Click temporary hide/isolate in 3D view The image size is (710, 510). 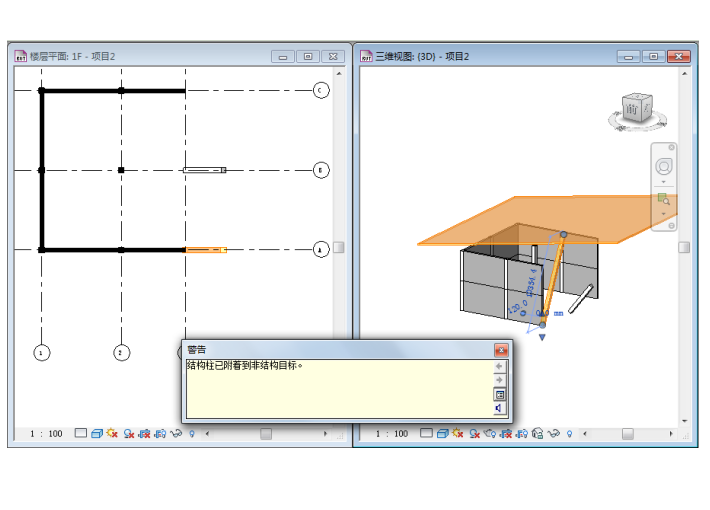[553, 434]
